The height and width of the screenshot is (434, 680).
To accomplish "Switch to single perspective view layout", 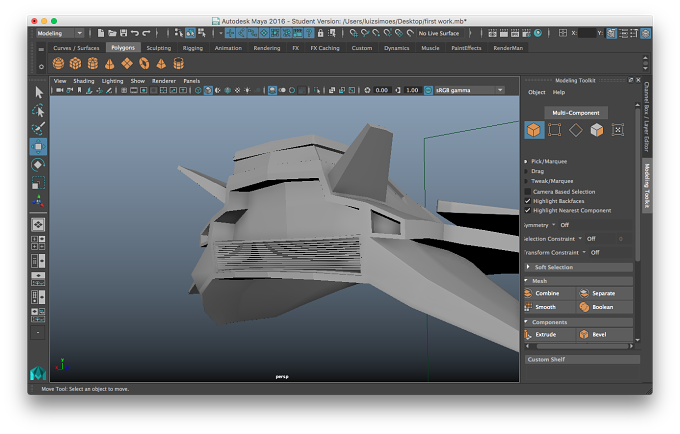I will pos(38,225).
